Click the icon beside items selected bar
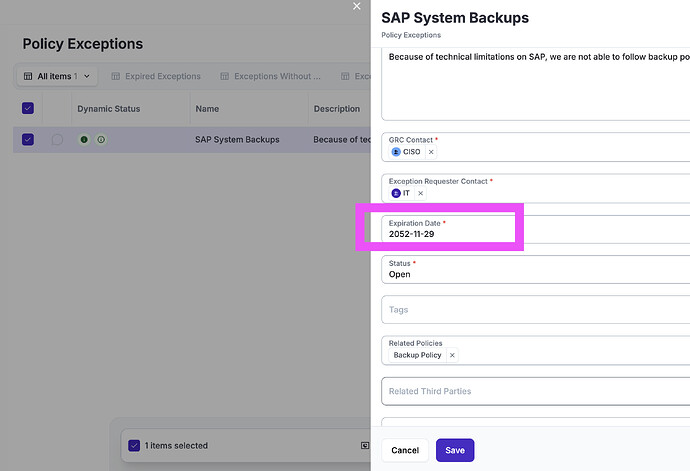 tap(365, 445)
